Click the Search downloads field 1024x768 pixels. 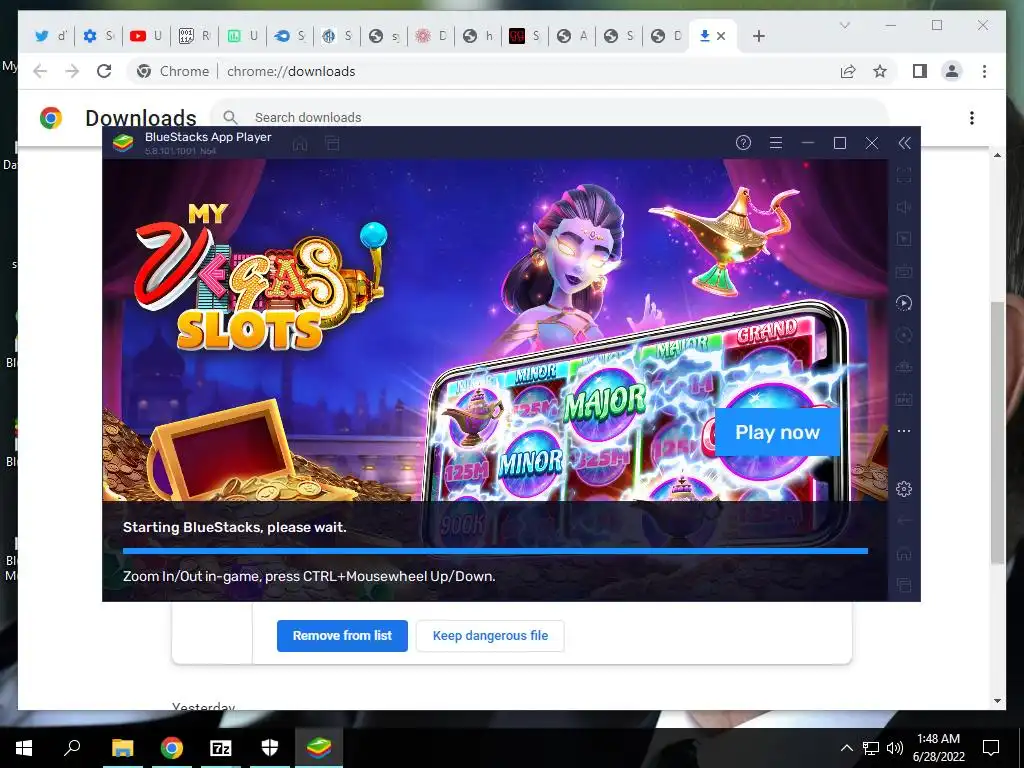549,117
